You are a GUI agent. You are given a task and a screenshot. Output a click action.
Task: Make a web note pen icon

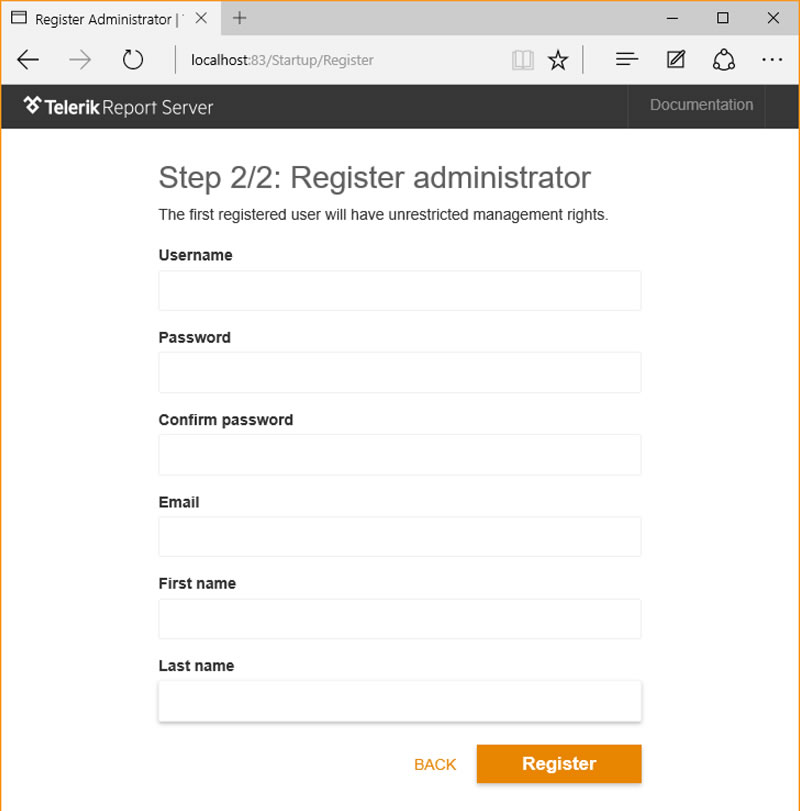(675, 59)
